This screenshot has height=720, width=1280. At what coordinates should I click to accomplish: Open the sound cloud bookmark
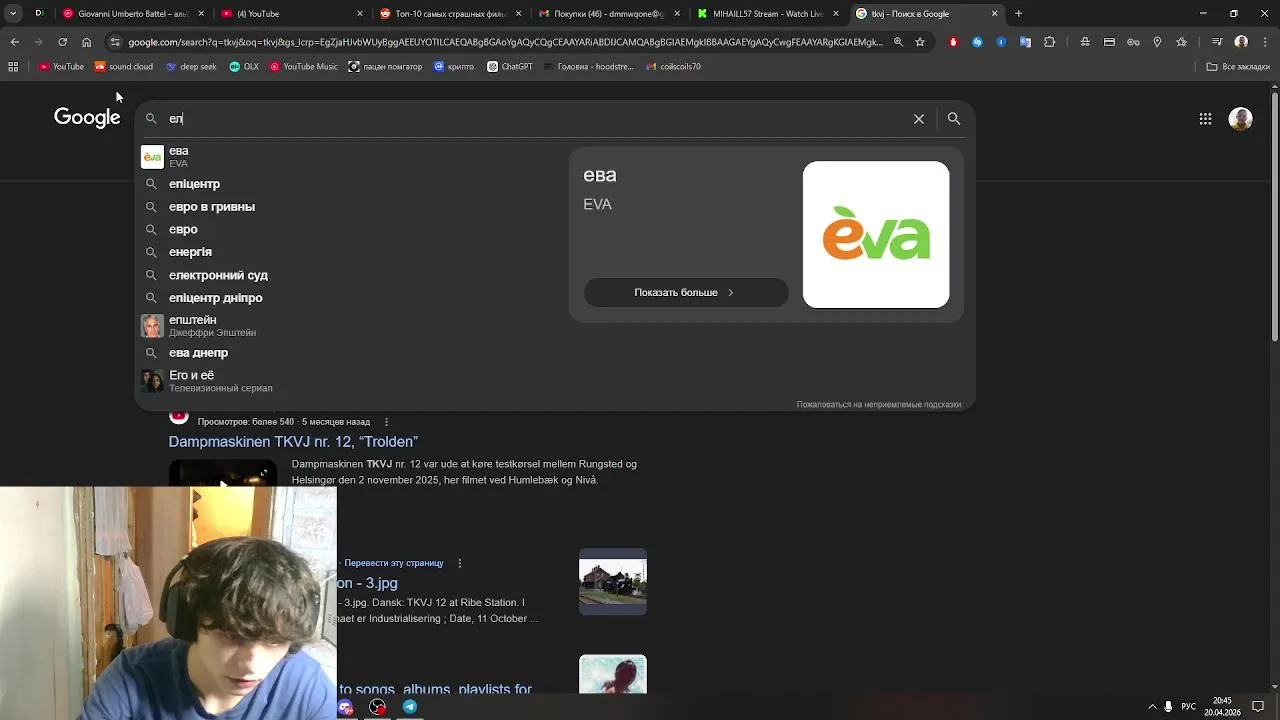coord(124,67)
